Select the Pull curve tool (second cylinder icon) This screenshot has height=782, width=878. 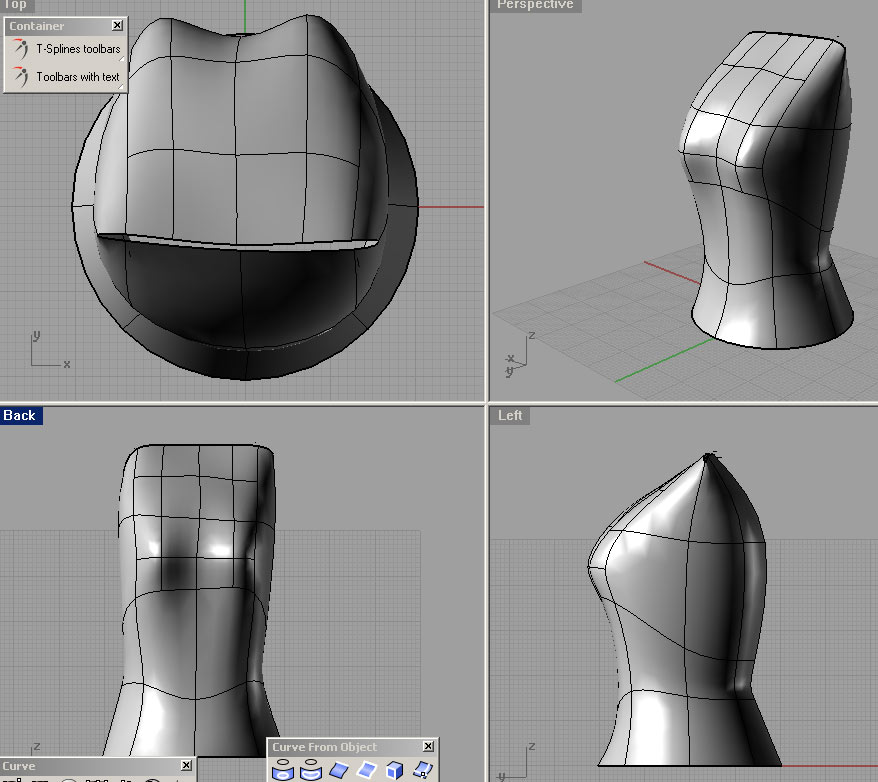(x=311, y=771)
